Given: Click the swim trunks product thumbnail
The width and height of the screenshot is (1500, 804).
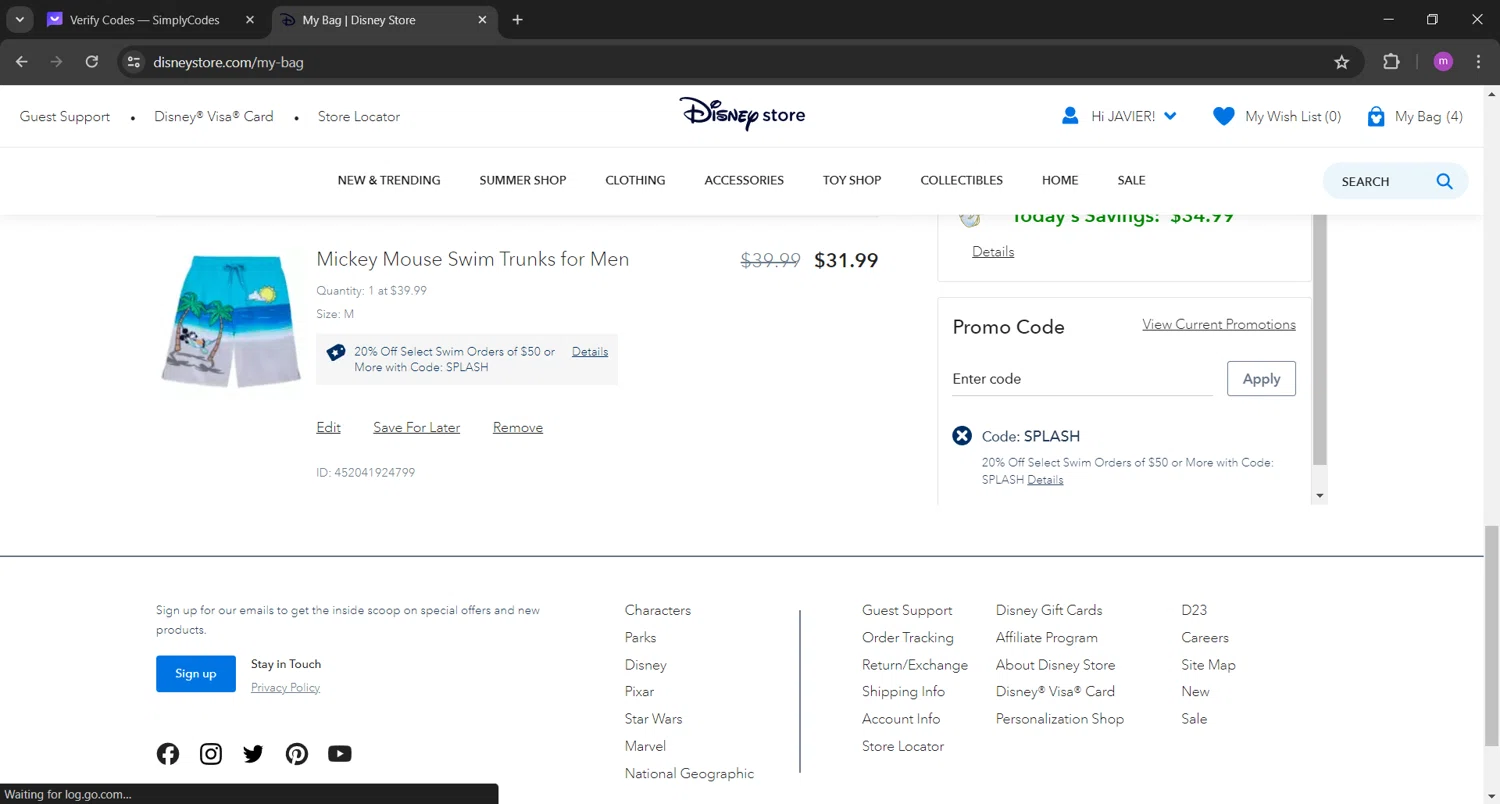Looking at the screenshot, I should [232, 320].
